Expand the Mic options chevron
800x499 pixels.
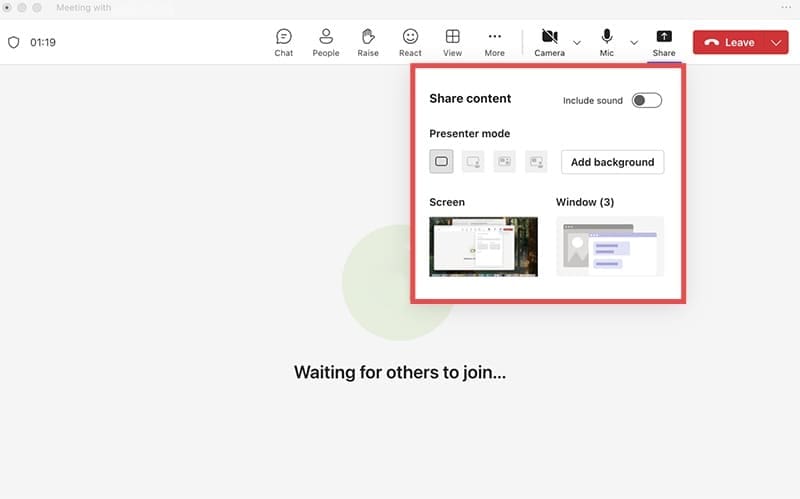(x=634, y=43)
